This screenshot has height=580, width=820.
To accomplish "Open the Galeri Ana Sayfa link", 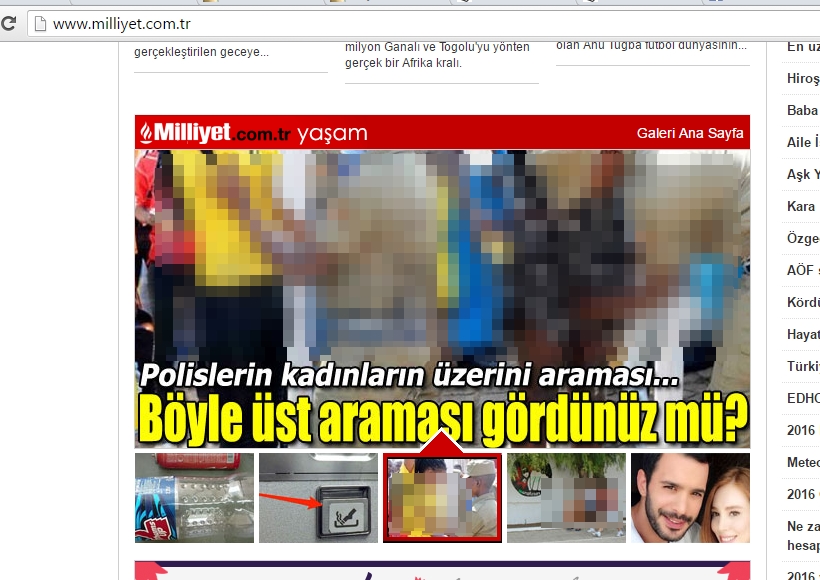I will (x=690, y=134).
